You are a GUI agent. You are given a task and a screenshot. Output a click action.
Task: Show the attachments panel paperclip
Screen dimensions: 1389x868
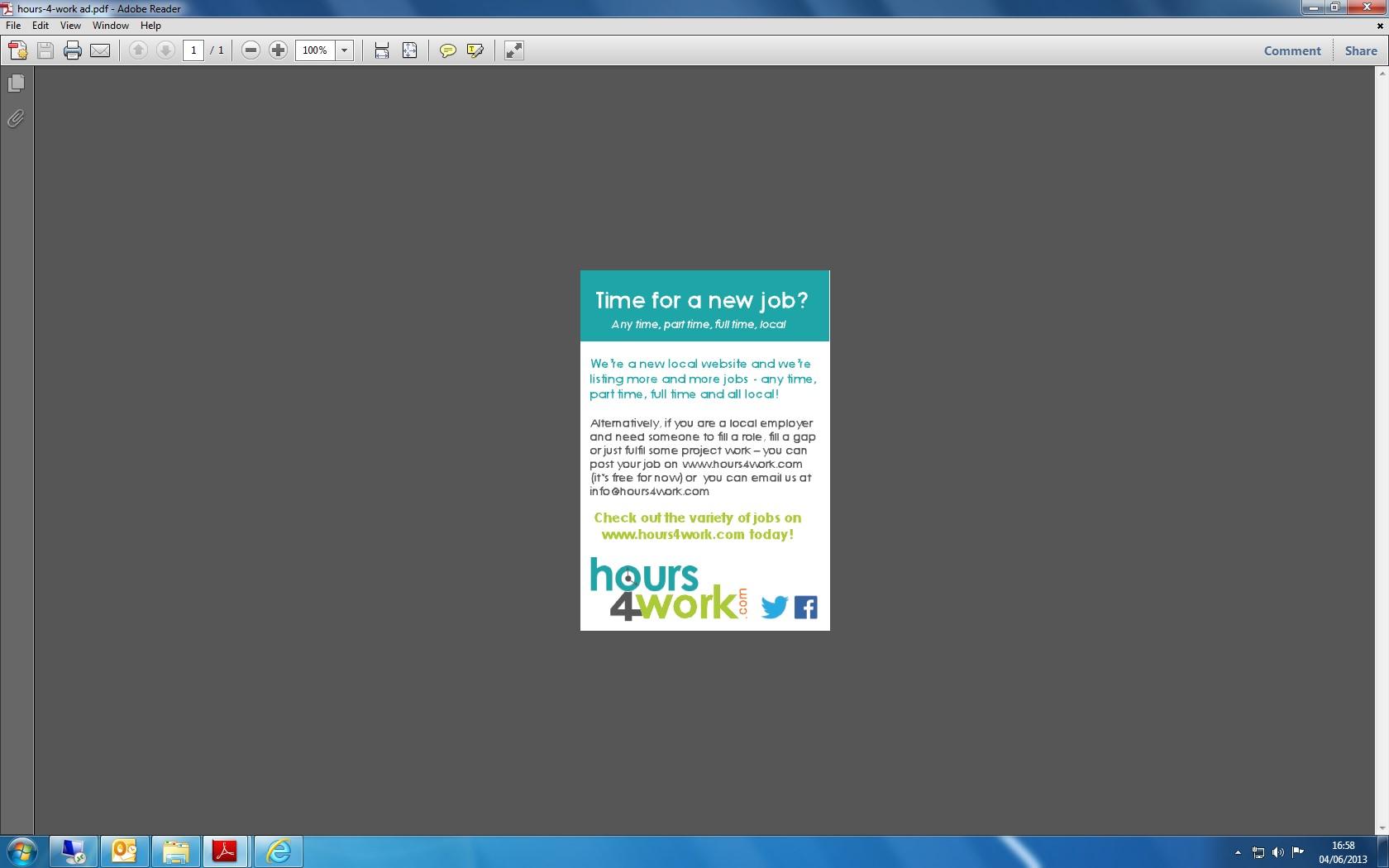coord(16,119)
